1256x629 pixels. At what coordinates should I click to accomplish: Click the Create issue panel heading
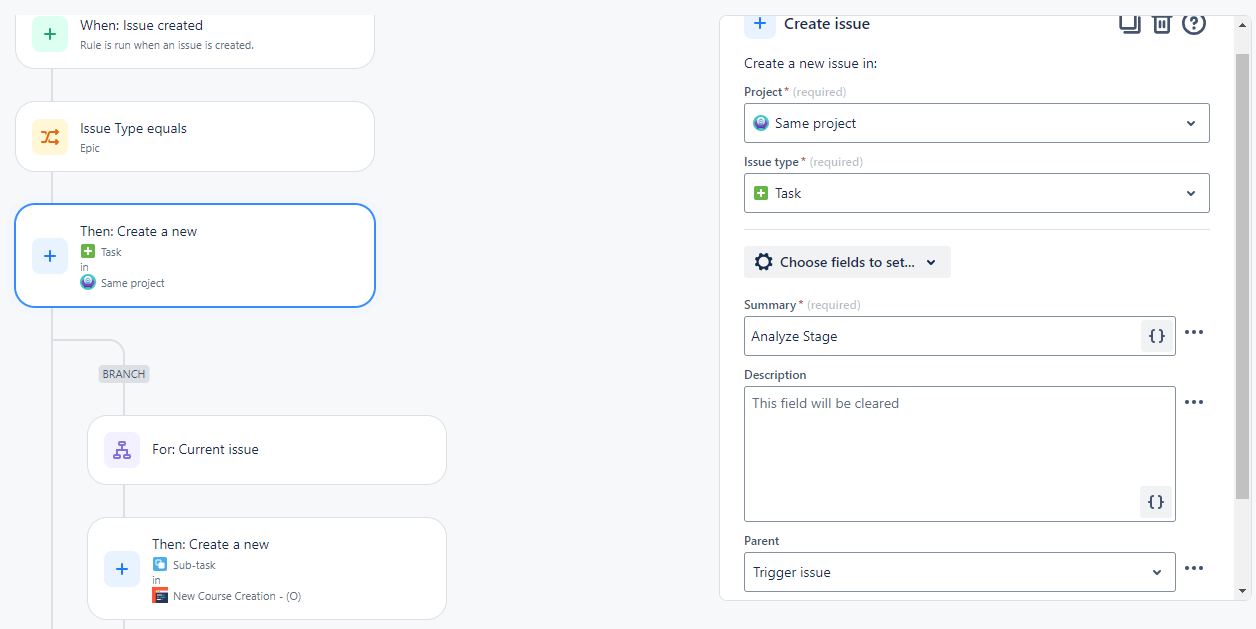coord(827,24)
